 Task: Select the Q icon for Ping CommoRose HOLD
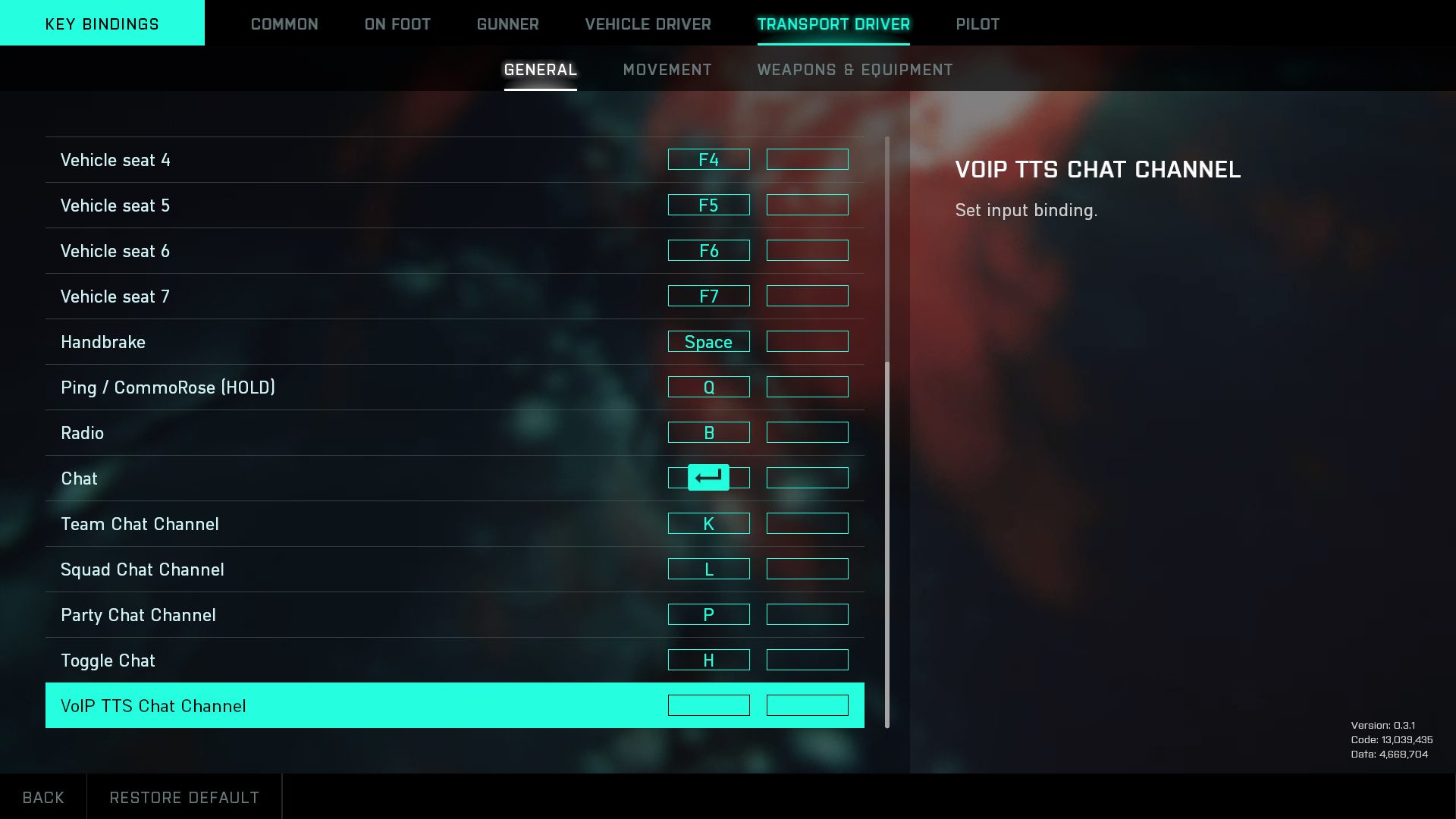click(708, 387)
